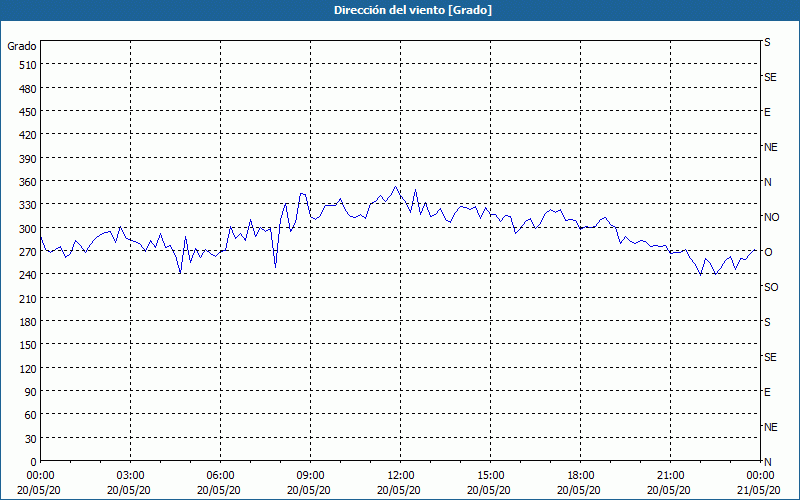Click the 330 degree axis label
Image resolution: width=800 pixels, height=500 pixels.
28,206
